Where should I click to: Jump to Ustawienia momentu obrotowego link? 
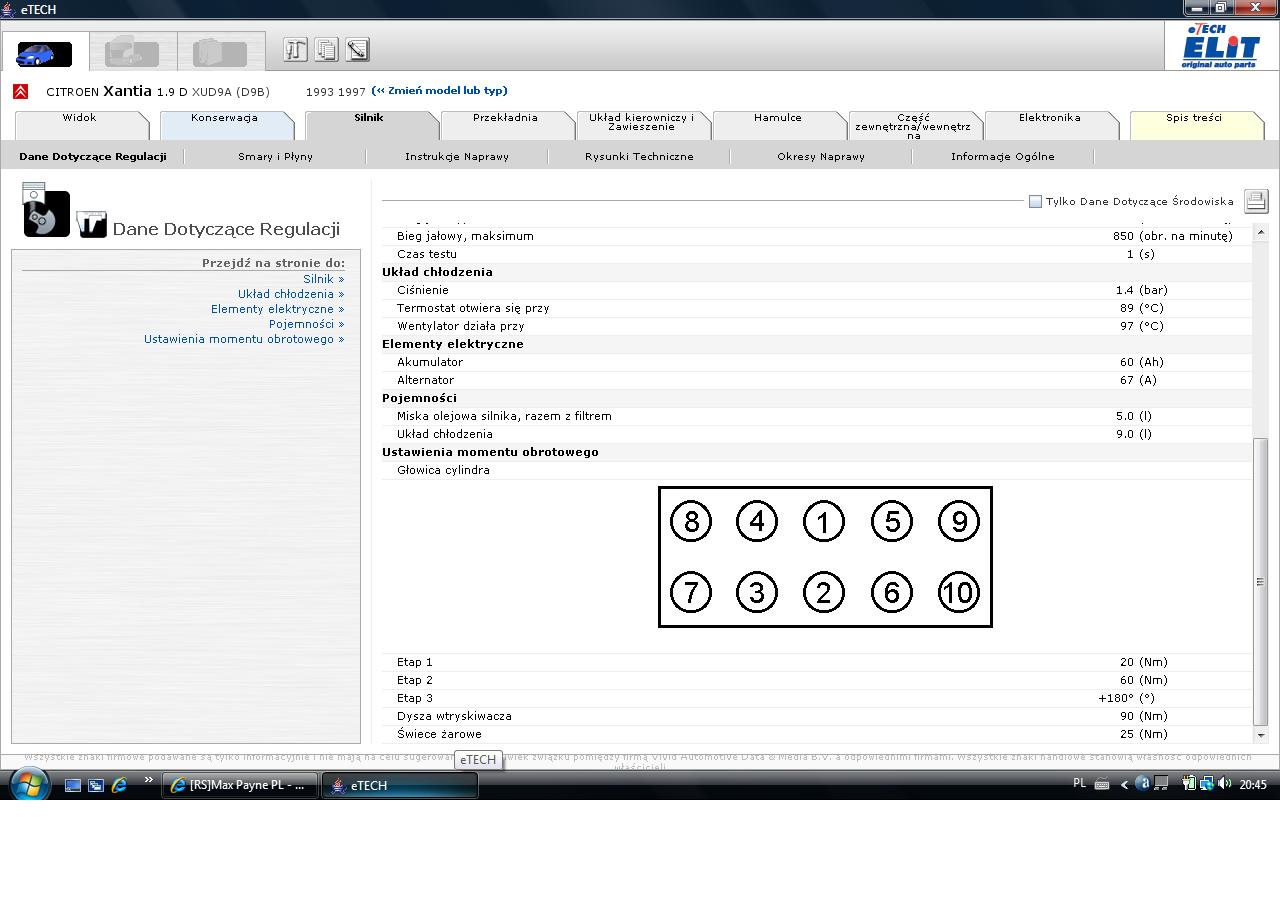pos(244,339)
